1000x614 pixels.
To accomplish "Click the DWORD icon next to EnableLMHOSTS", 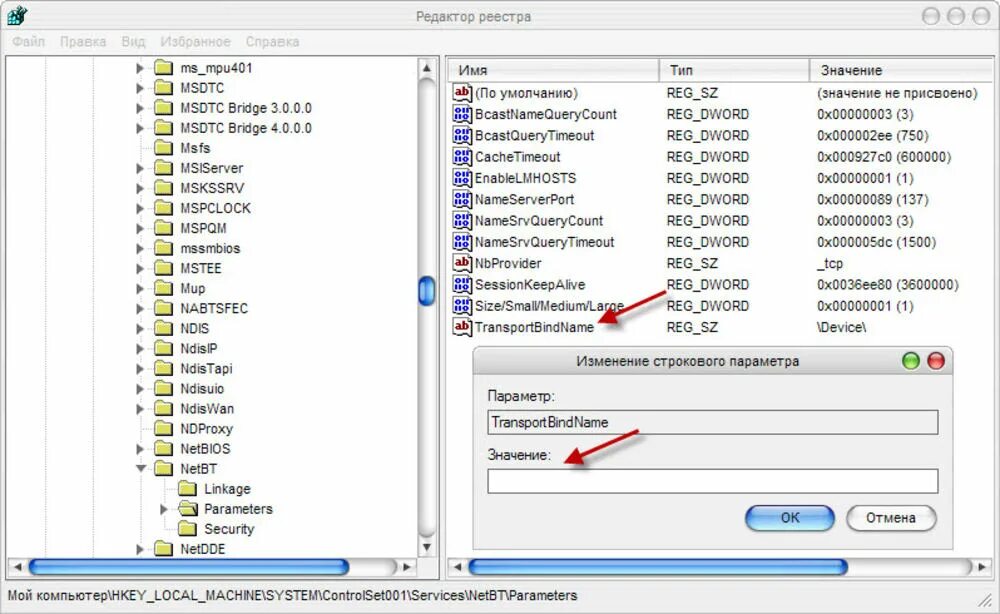I will 461,178.
